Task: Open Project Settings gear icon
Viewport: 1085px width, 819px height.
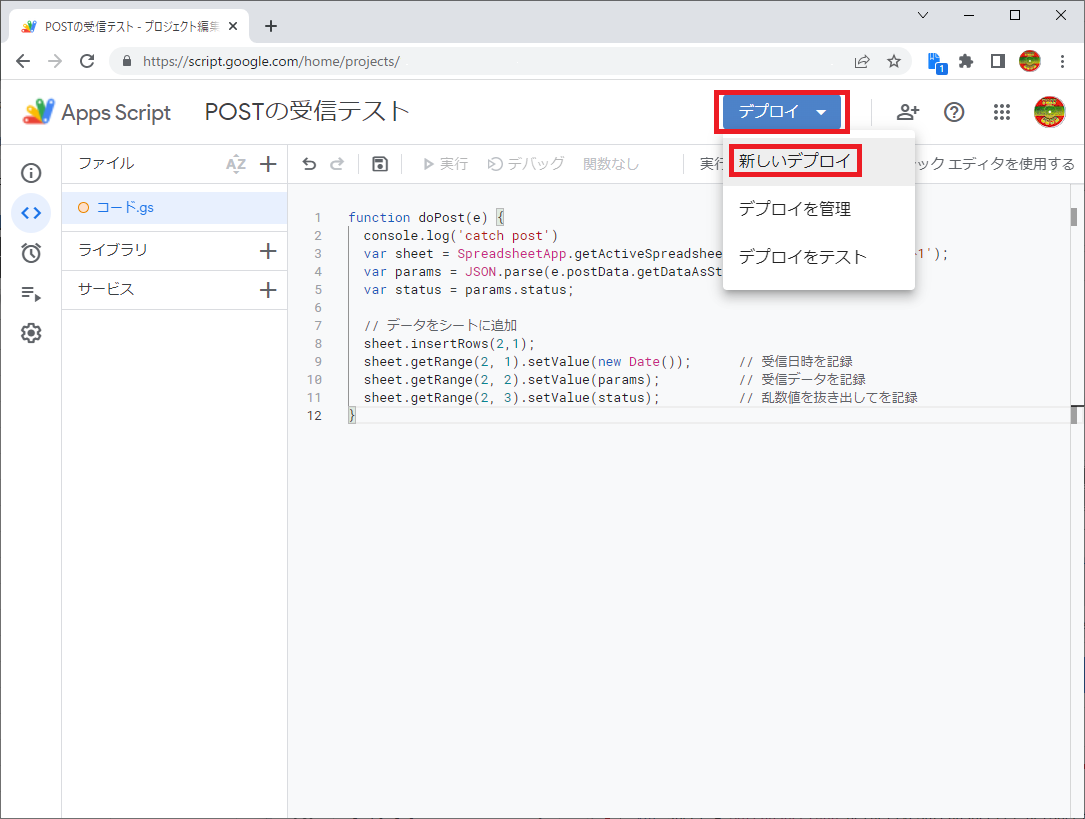Action: 31,333
